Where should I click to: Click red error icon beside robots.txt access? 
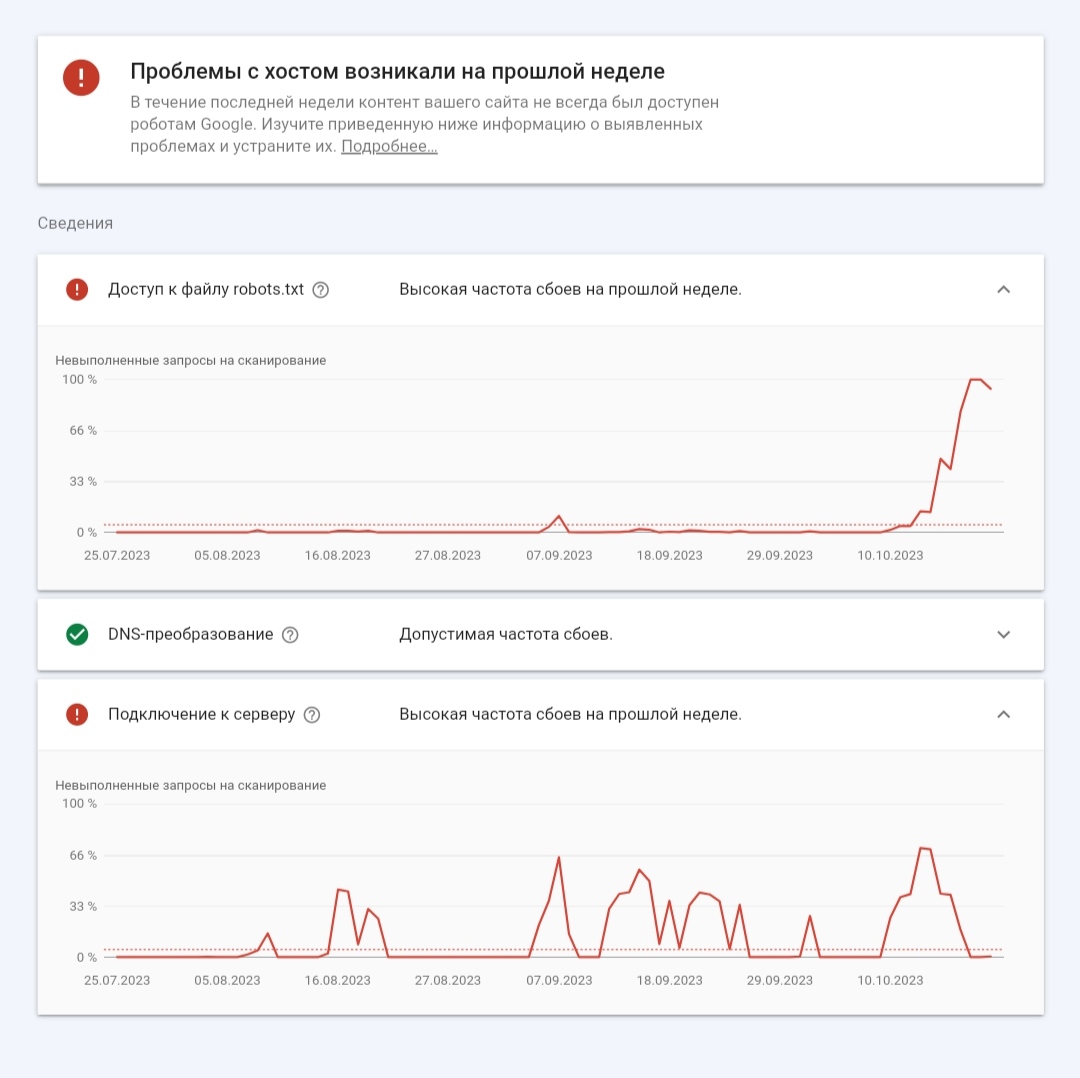(77, 290)
